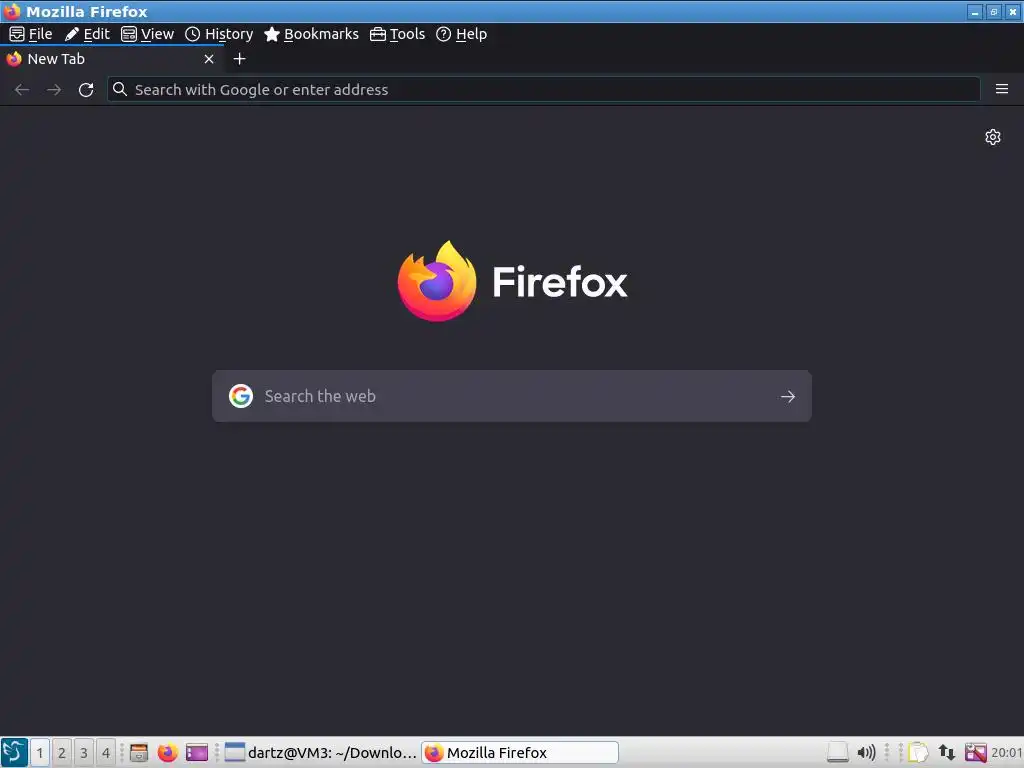The height and width of the screenshot is (768, 1024).
Task: Switch to workspace 1
Action: click(x=40, y=752)
